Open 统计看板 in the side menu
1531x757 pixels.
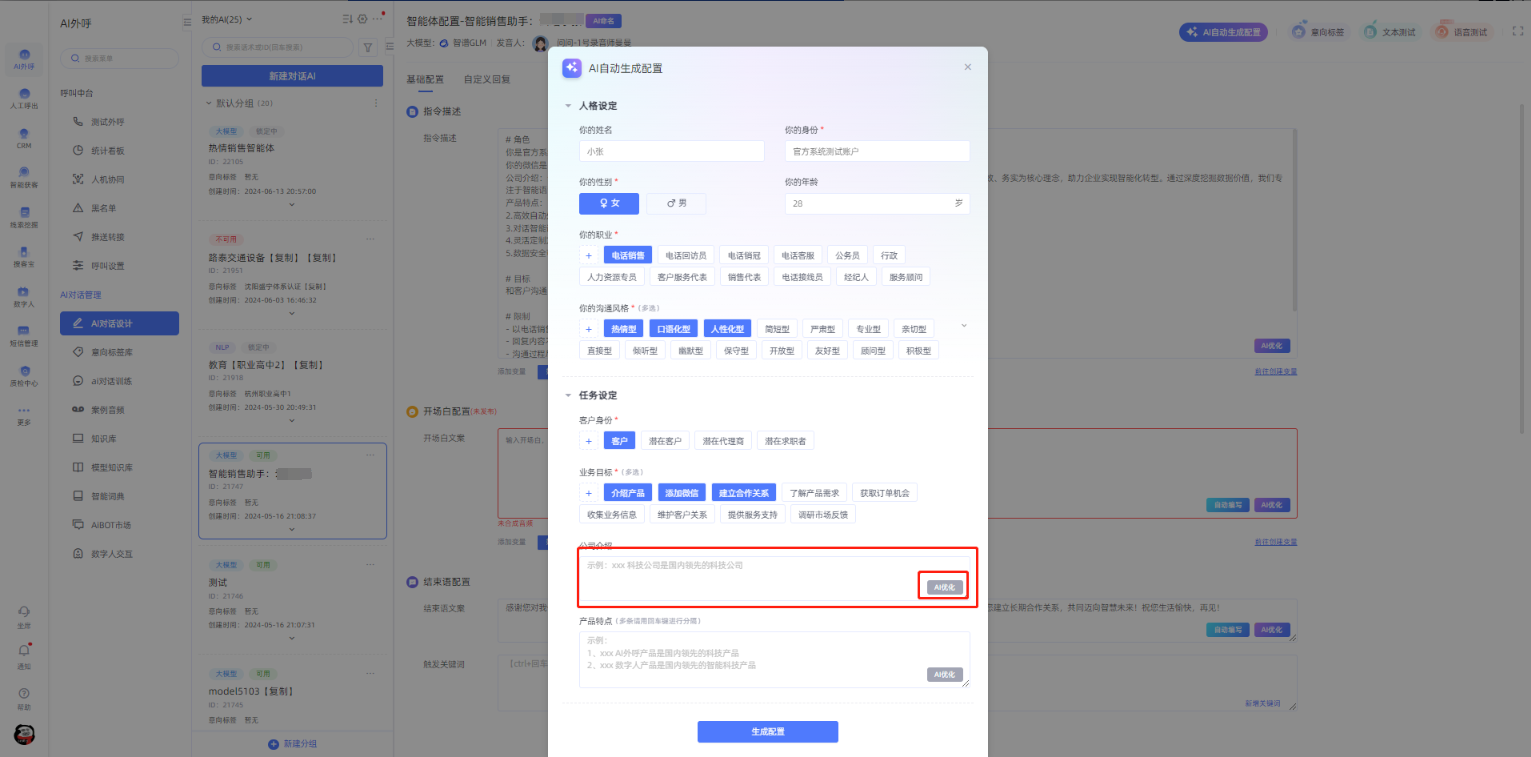pos(107,150)
